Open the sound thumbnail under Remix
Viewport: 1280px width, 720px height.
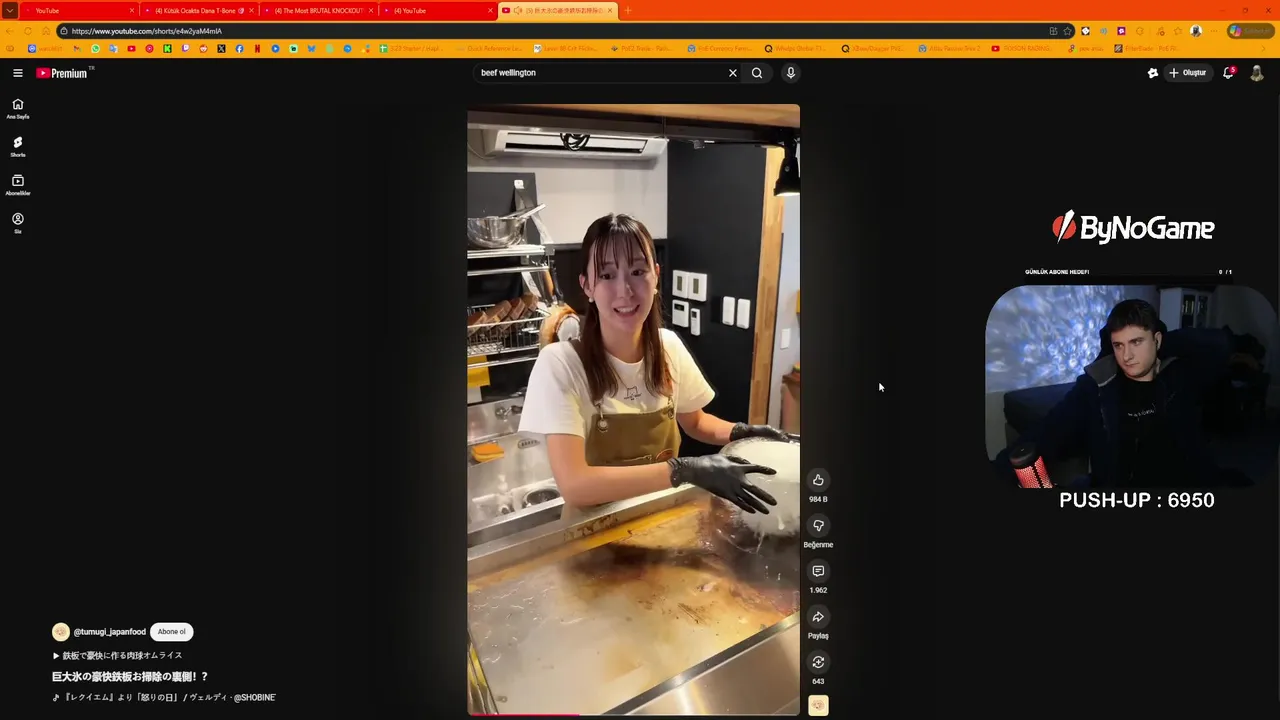(818, 706)
